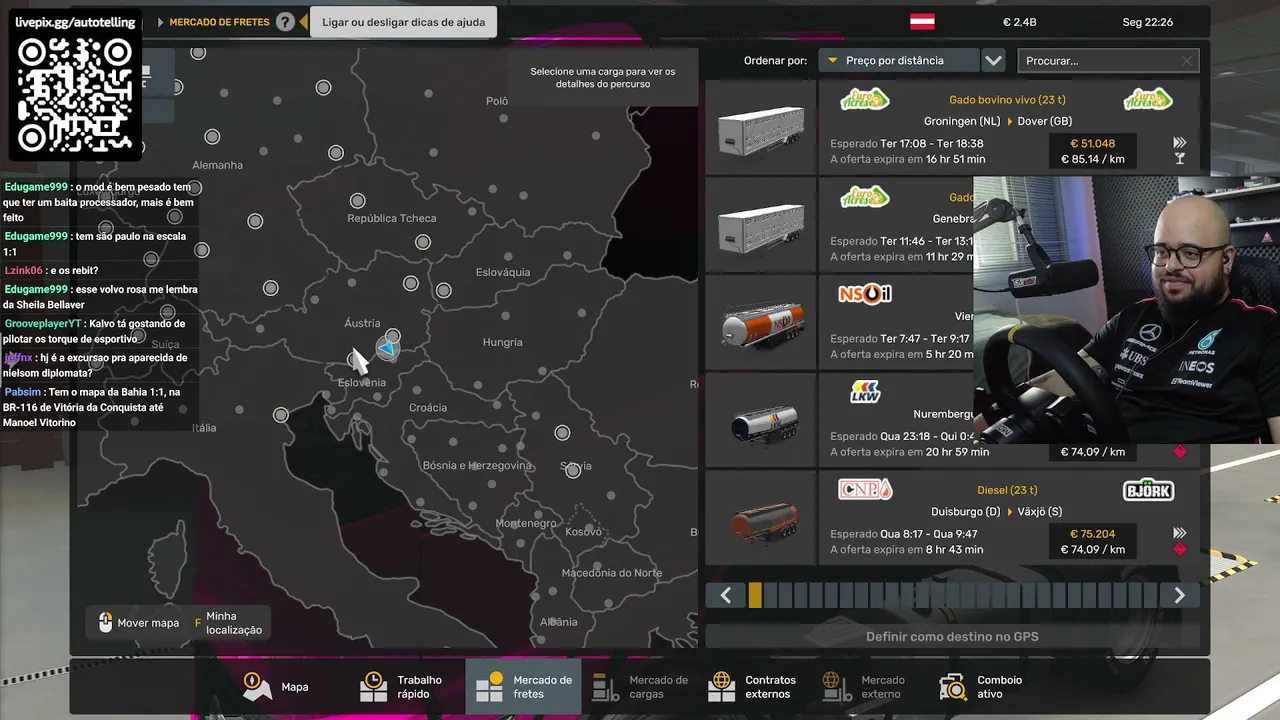Click the QR code in the stream overlay

[75, 94]
